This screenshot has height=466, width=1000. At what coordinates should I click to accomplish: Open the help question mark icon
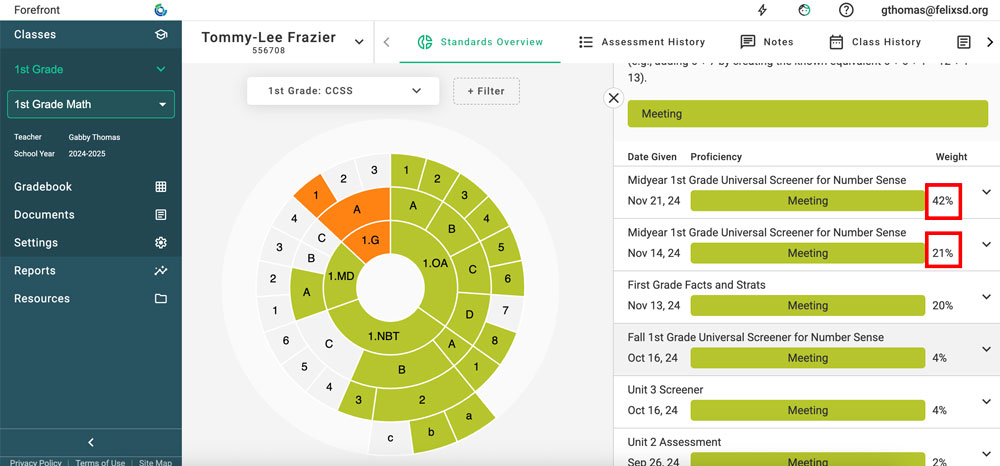click(846, 10)
